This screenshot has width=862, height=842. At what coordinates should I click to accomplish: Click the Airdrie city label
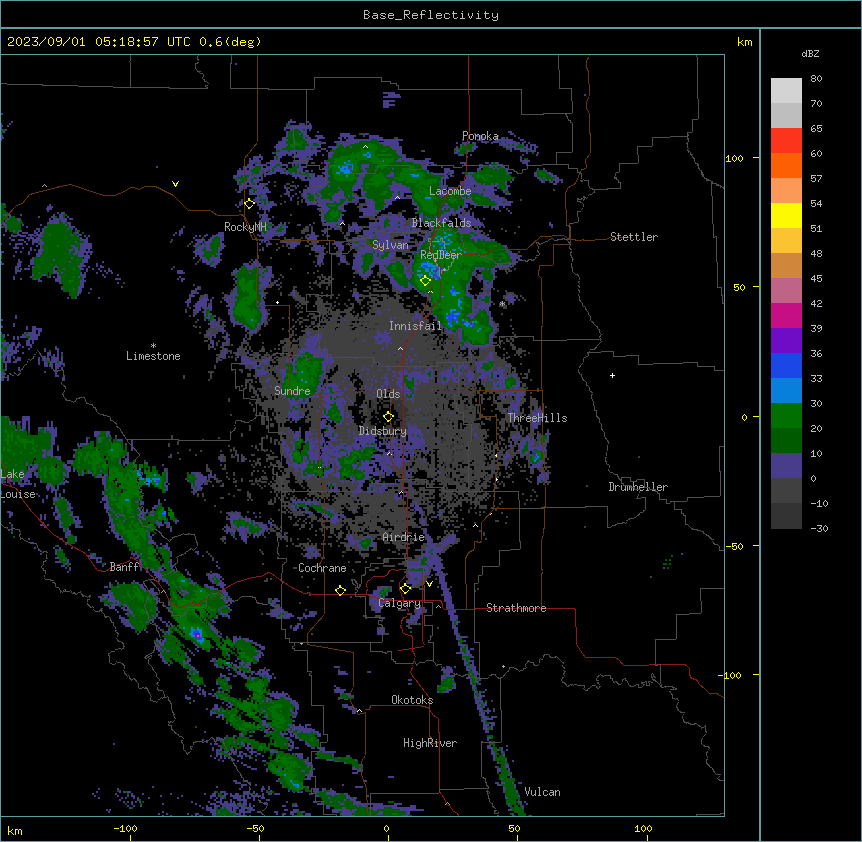pos(404,537)
